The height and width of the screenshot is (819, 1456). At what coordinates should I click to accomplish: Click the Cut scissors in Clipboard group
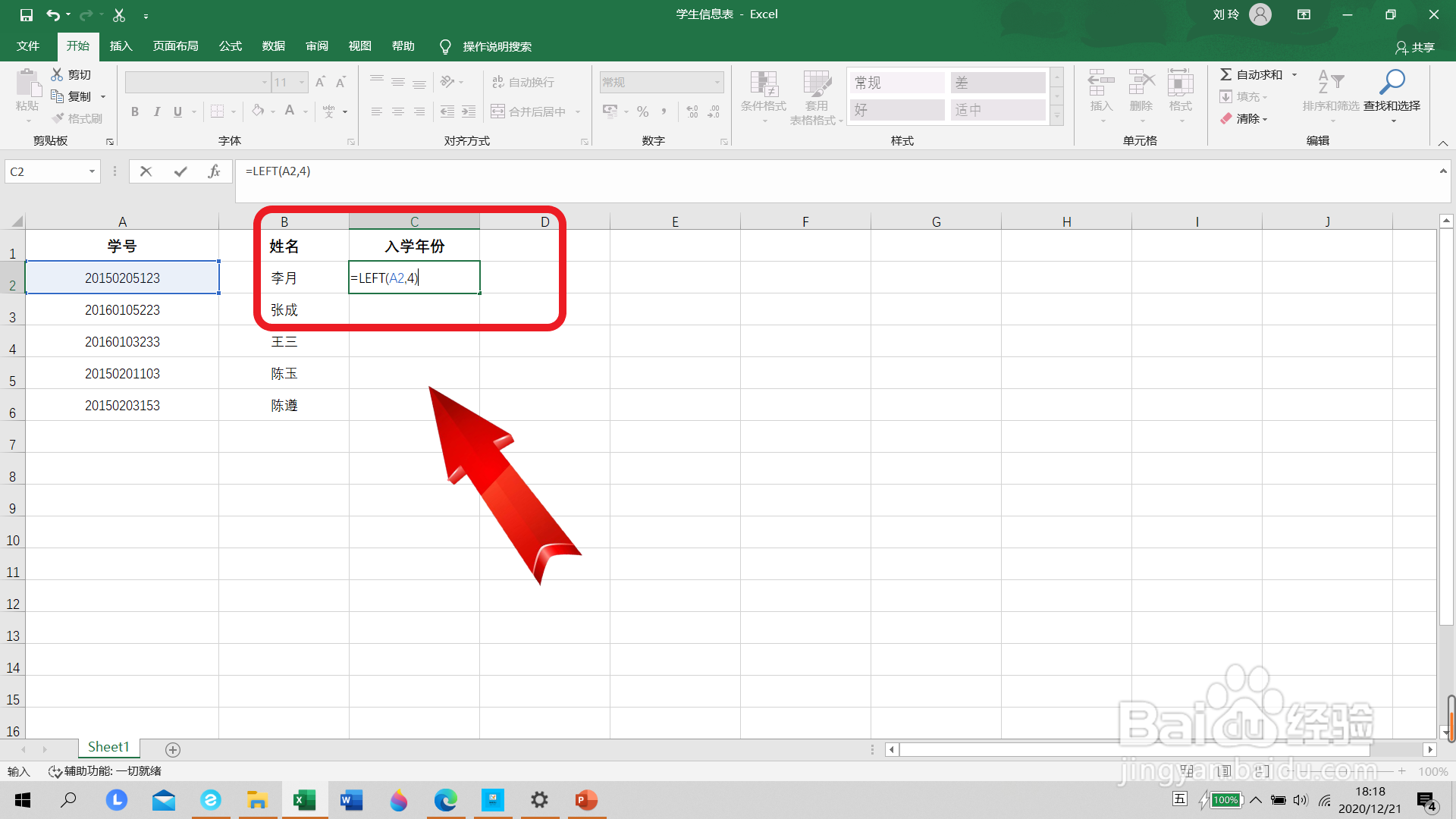[57, 74]
